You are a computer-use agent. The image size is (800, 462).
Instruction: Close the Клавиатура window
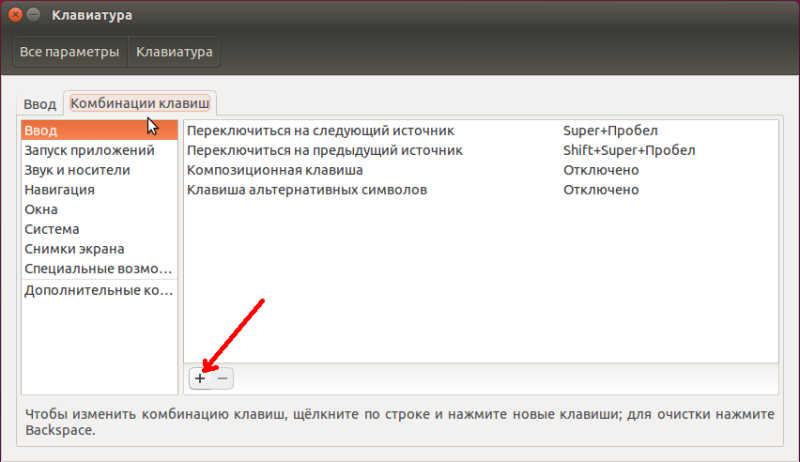(15, 15)
